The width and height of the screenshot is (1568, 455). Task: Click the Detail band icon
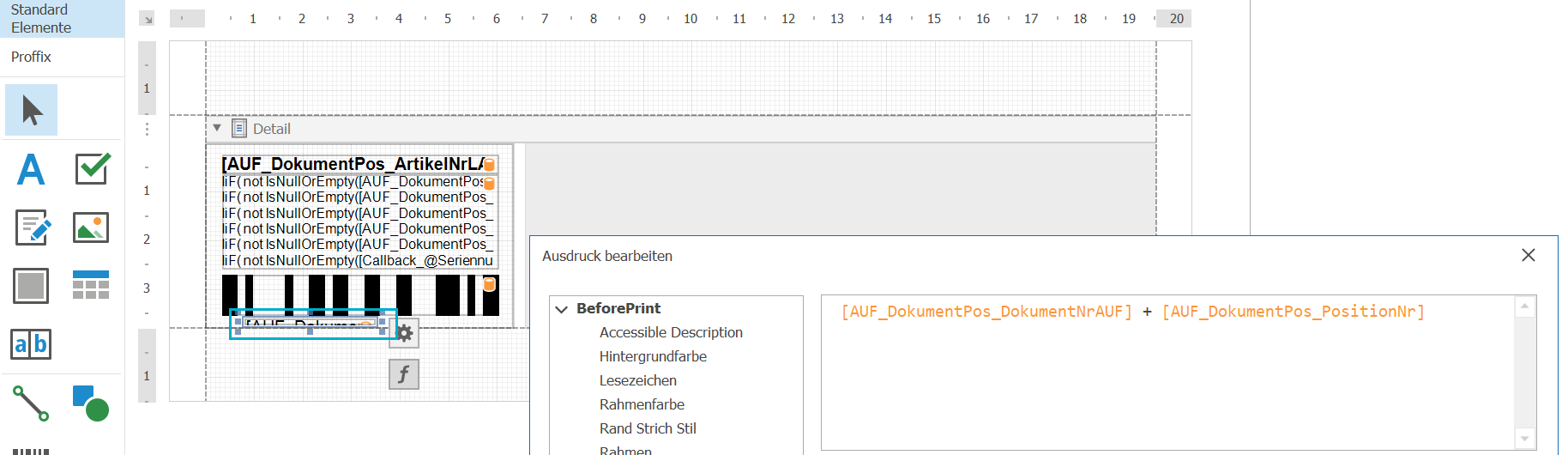[239, 129]
